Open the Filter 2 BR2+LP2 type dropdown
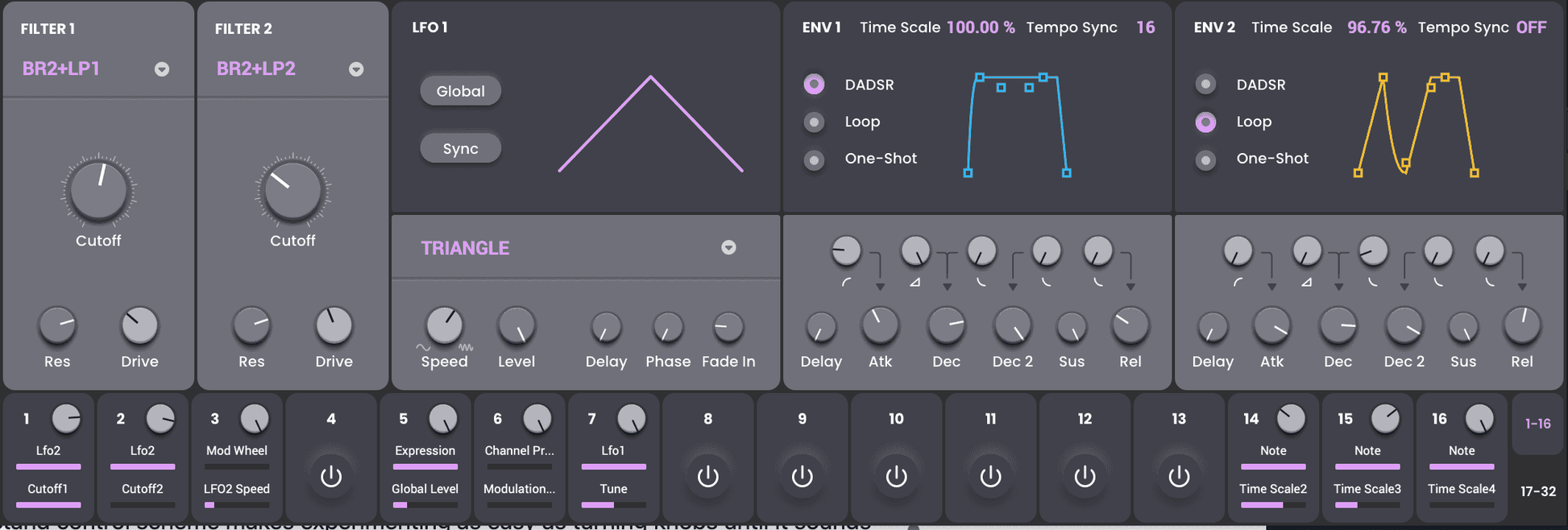1568x530 pixels. point(356,69)
